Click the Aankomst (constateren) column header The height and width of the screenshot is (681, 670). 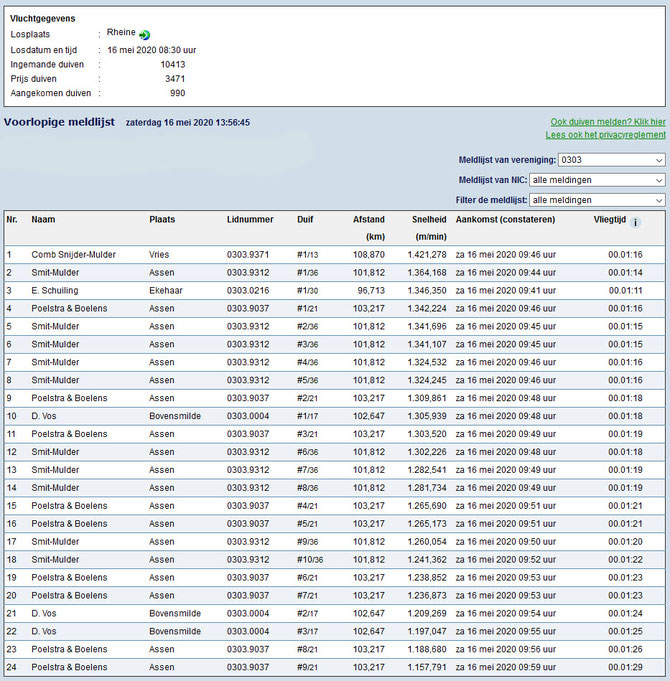coord(505,219)
